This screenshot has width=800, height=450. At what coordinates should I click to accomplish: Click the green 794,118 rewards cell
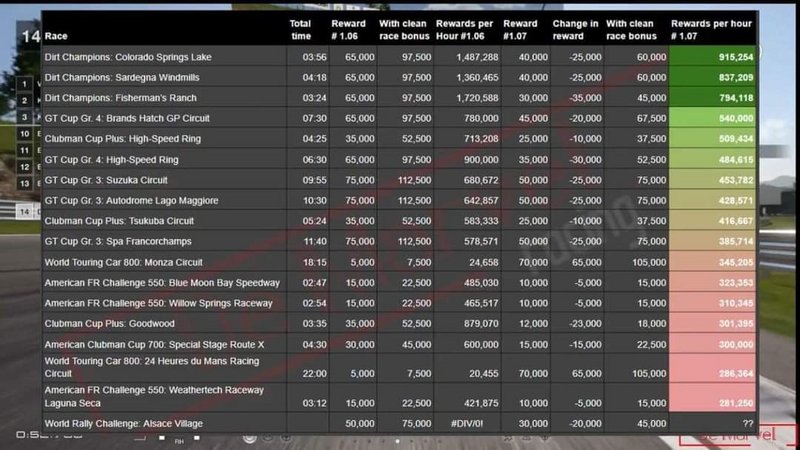coord(712,98)
